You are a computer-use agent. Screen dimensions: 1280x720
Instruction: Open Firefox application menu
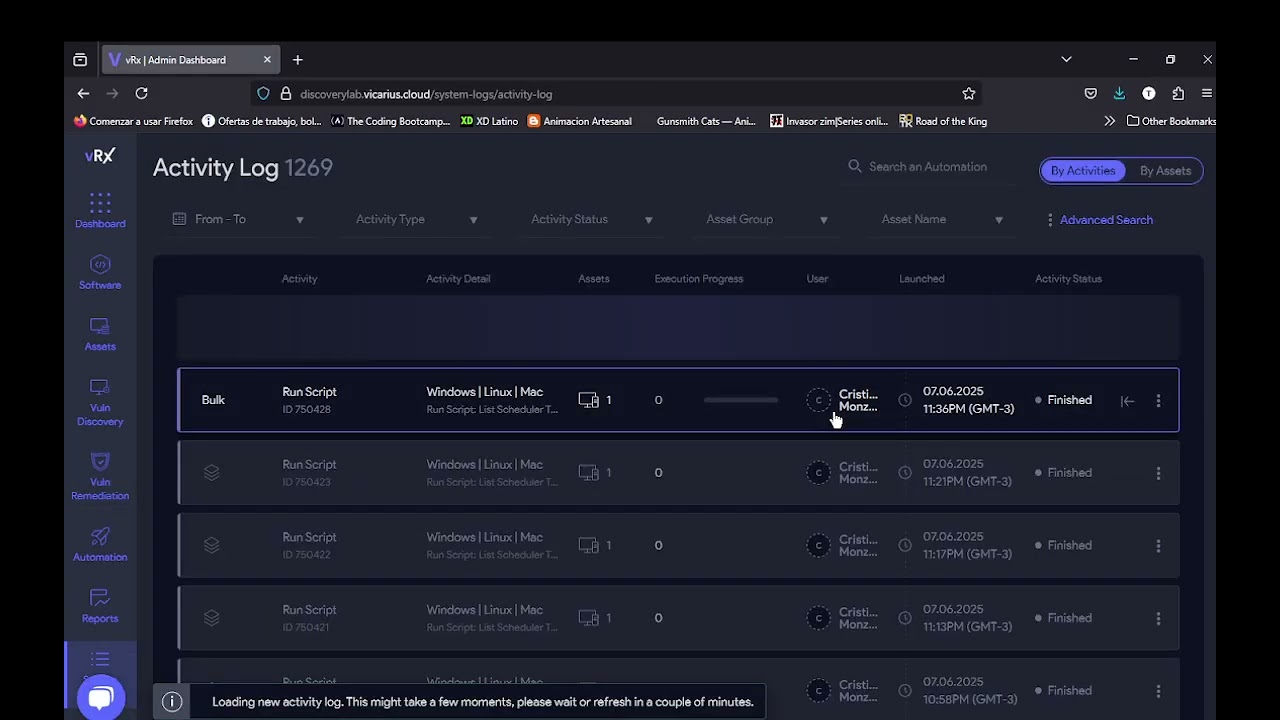pos(1207,93)
